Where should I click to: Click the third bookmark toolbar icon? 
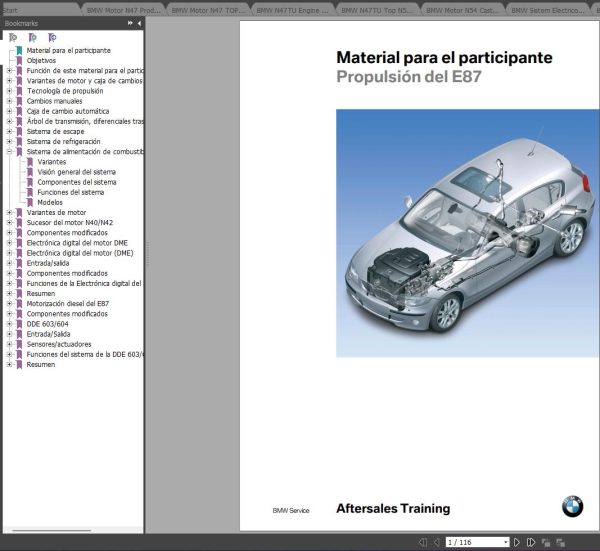52,37
